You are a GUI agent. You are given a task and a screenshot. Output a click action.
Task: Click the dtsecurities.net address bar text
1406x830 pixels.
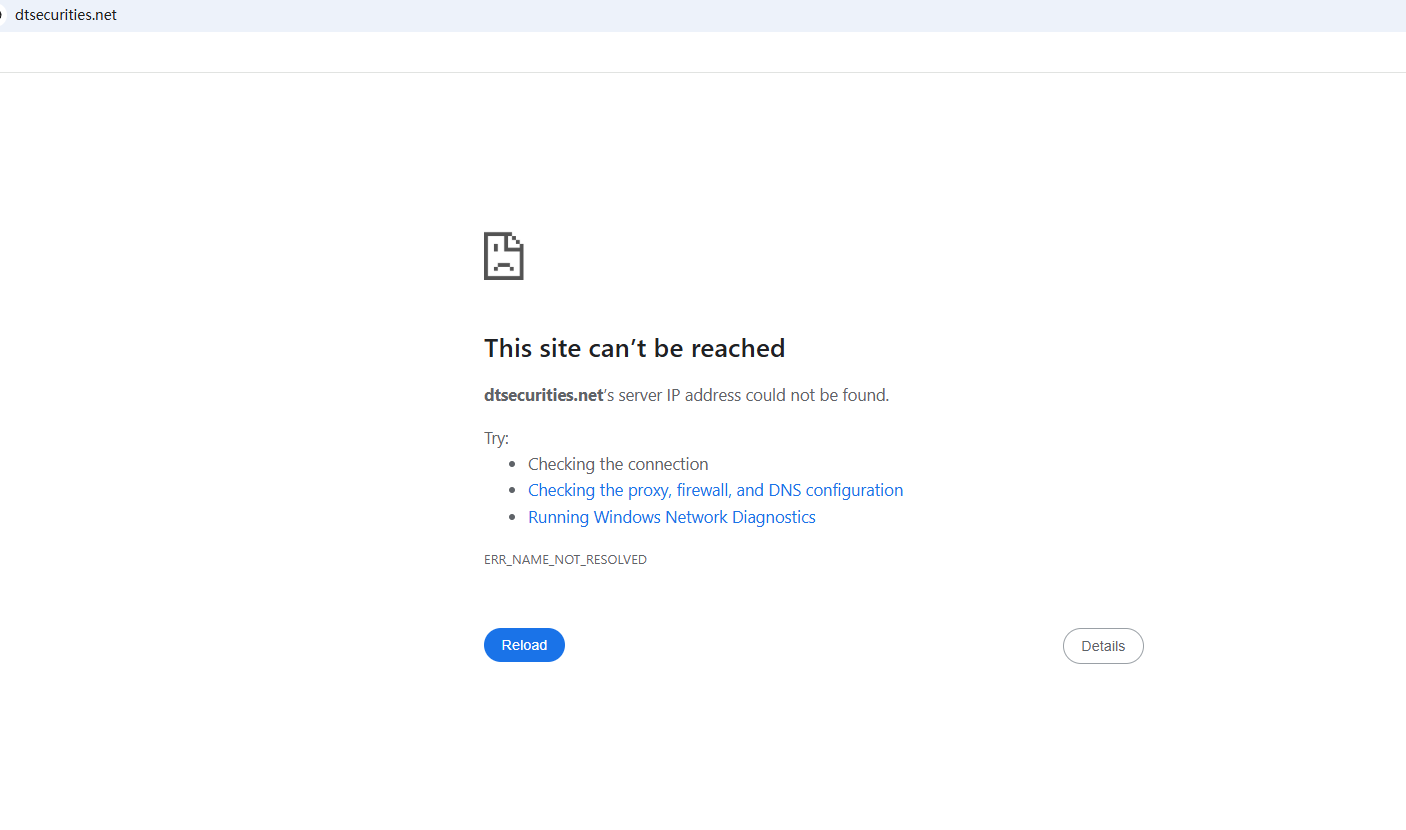(66, 15)
